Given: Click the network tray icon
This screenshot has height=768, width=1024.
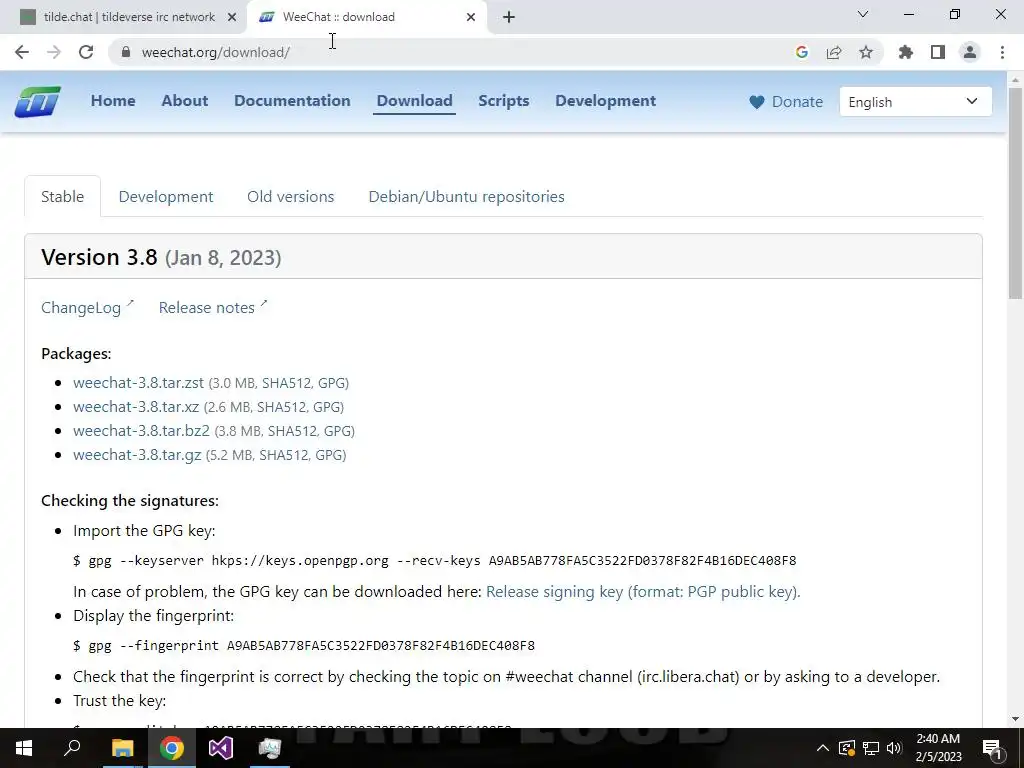Looking at the screenshot, I should (x=871, y=748).
